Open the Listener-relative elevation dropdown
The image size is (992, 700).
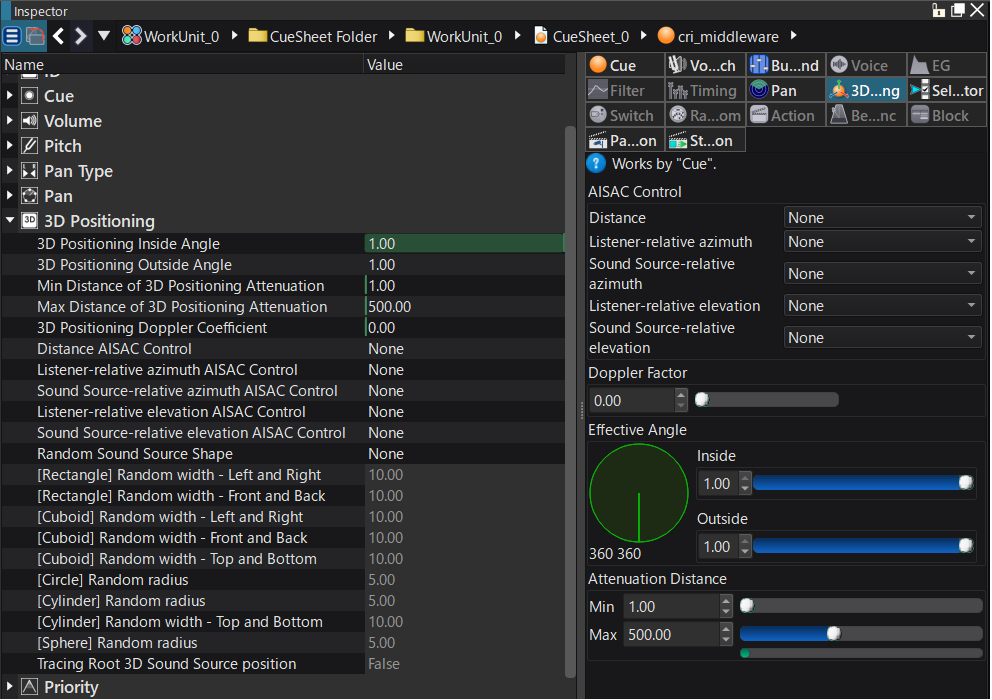[x=882, y=306]
